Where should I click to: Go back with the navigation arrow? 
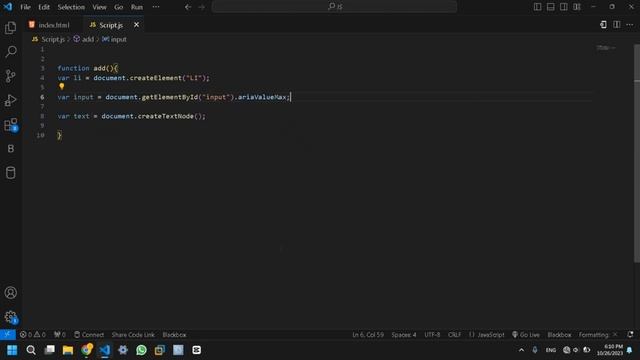tap(188, 7)
